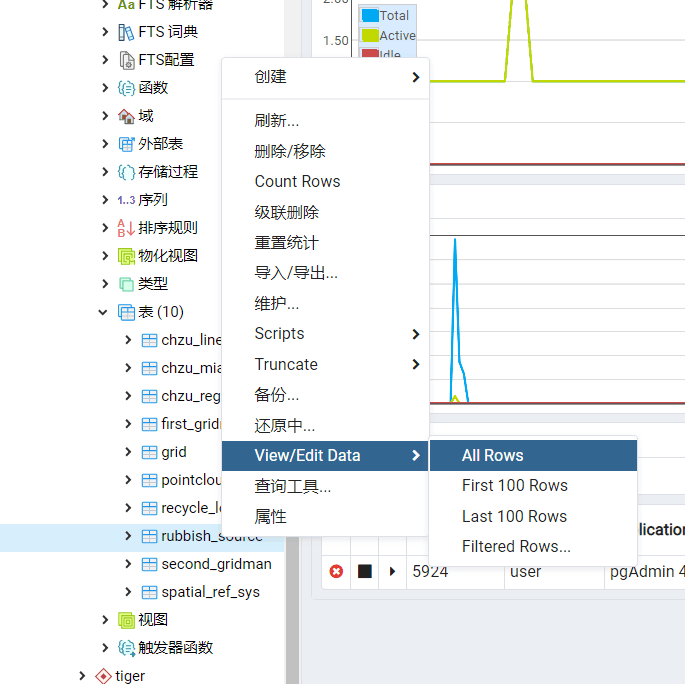Open the Truncate submenu
The height and width of the screenshot is (684, 685).
pos(325,364)
